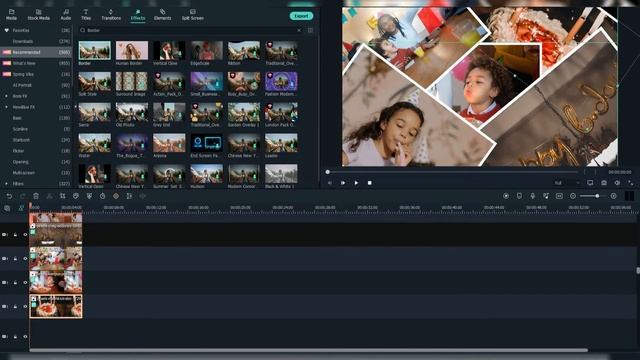
Task: Select the Human Border effect thumbnail
Action: click(132, 51)
